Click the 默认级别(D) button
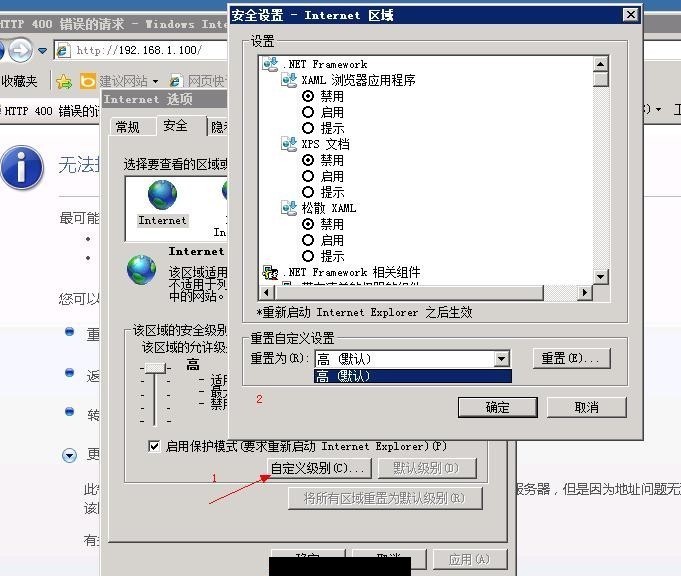This screenshot has height=576, width=681. (427, 468)
